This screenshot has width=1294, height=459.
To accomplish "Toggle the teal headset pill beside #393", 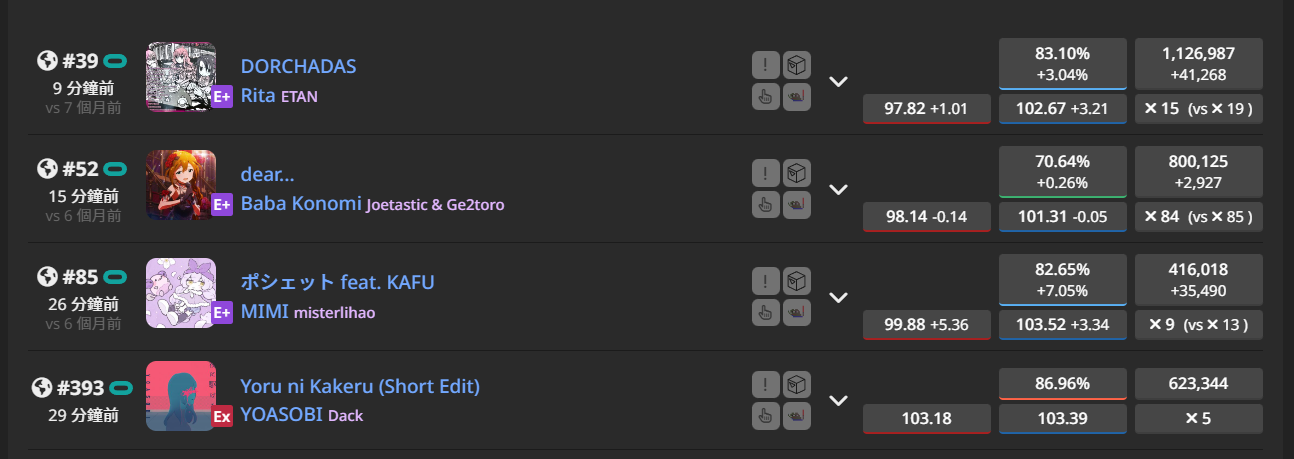I will [x=122, y=387].
